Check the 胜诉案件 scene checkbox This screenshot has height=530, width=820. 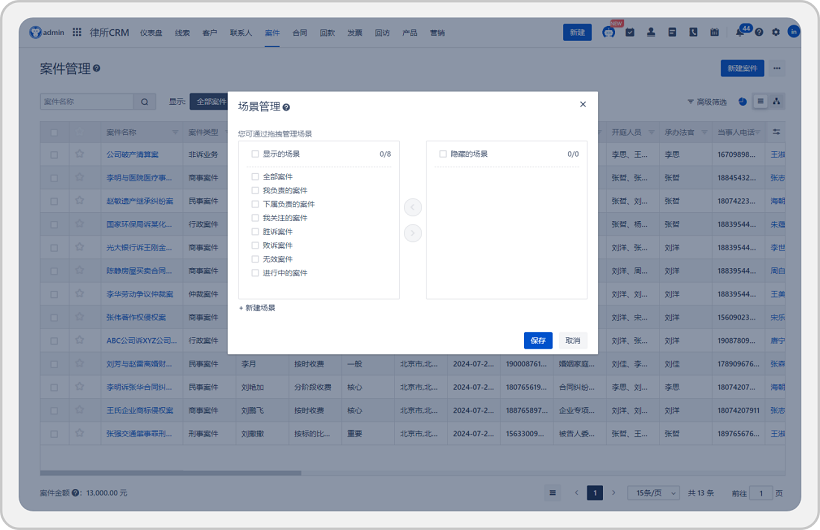[x=255, y=231]
